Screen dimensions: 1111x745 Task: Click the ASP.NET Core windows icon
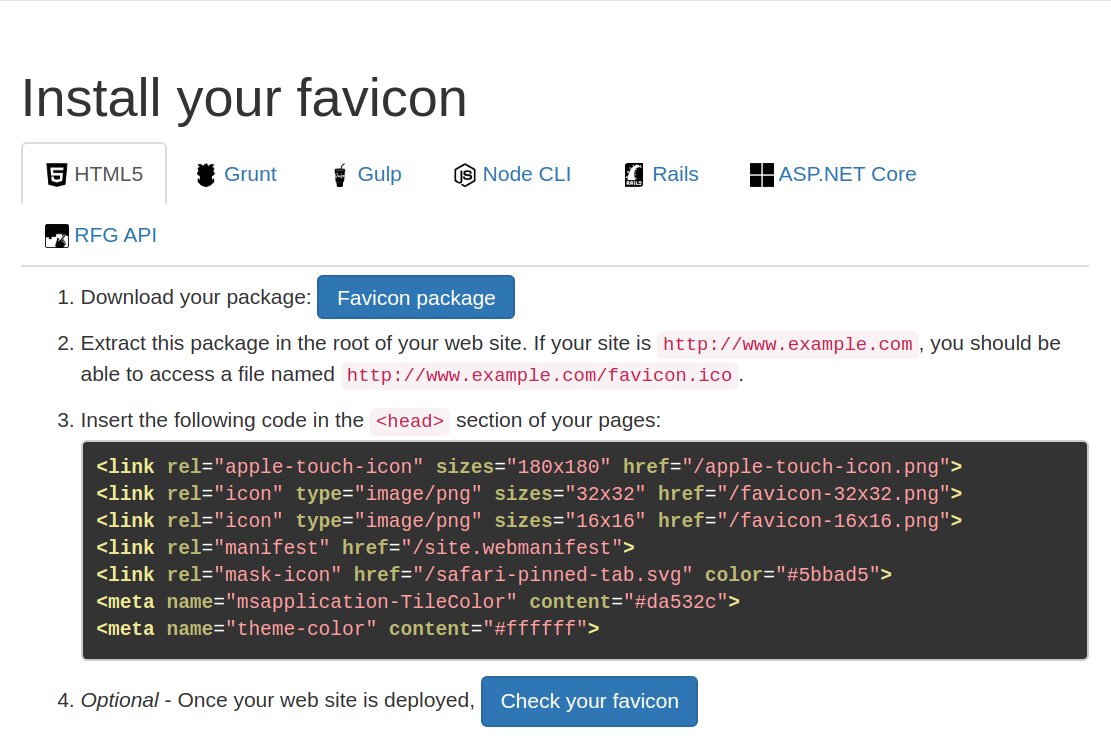(762, 174)
